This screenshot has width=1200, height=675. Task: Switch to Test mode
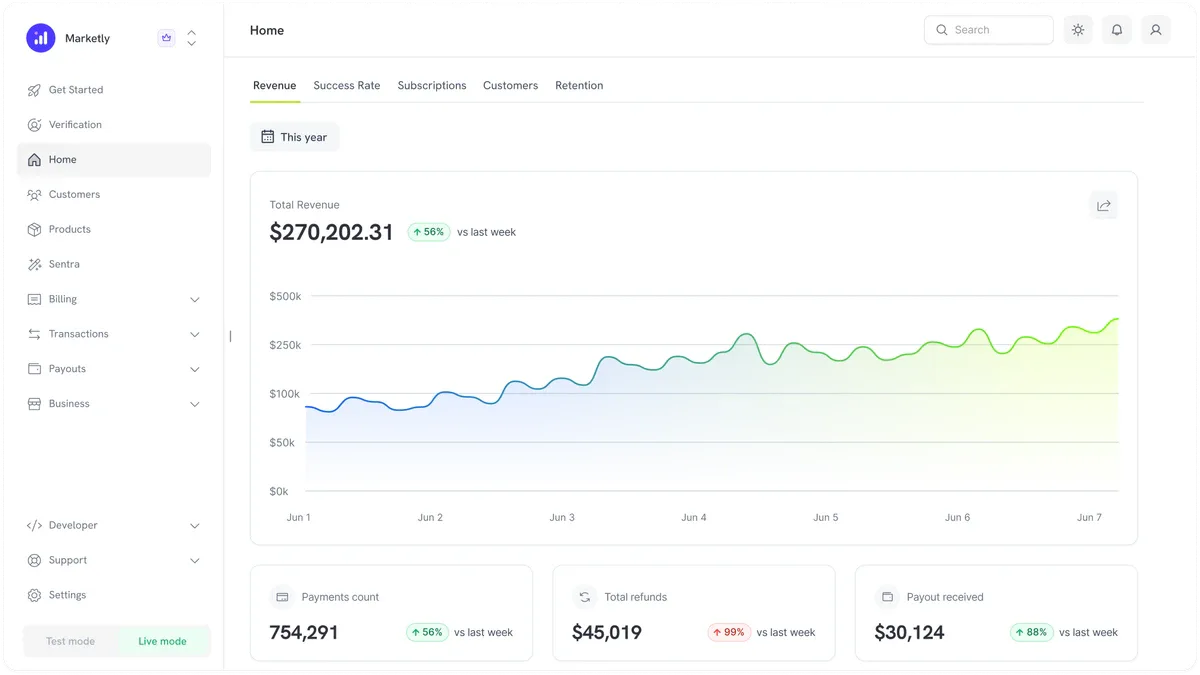tap(70, 641)
